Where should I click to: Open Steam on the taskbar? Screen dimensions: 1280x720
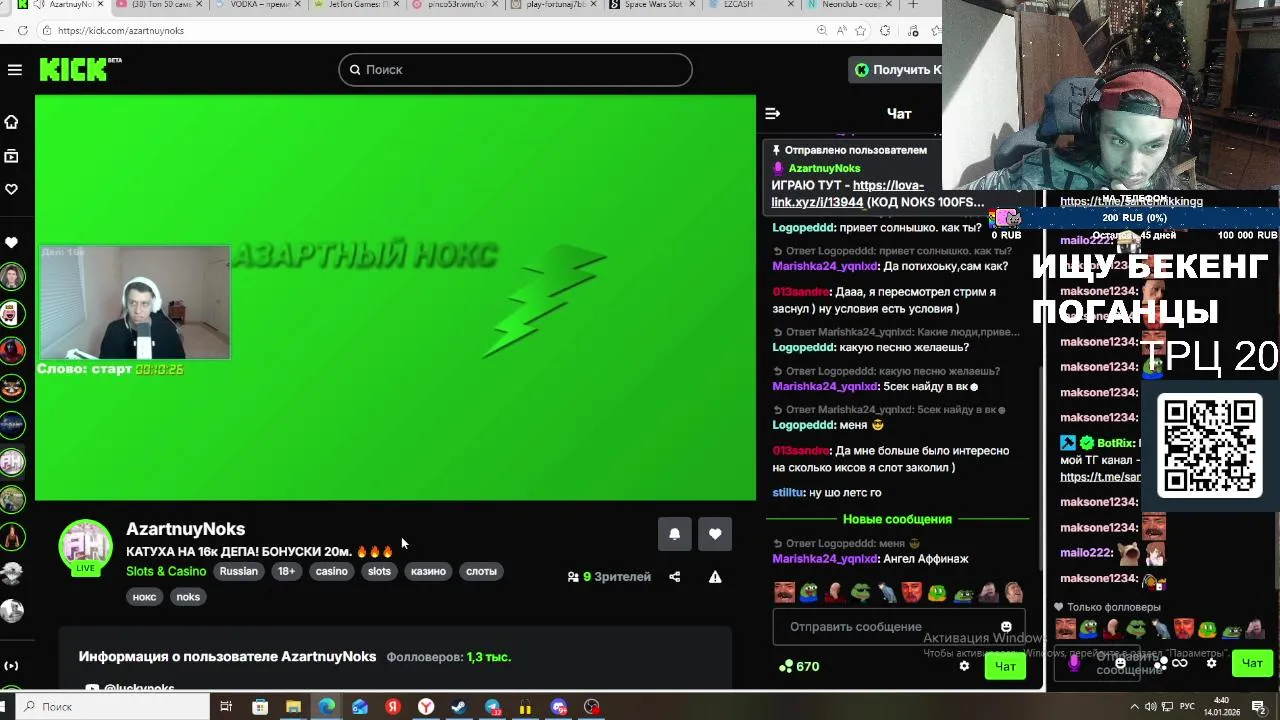click(x=459, y=707)
